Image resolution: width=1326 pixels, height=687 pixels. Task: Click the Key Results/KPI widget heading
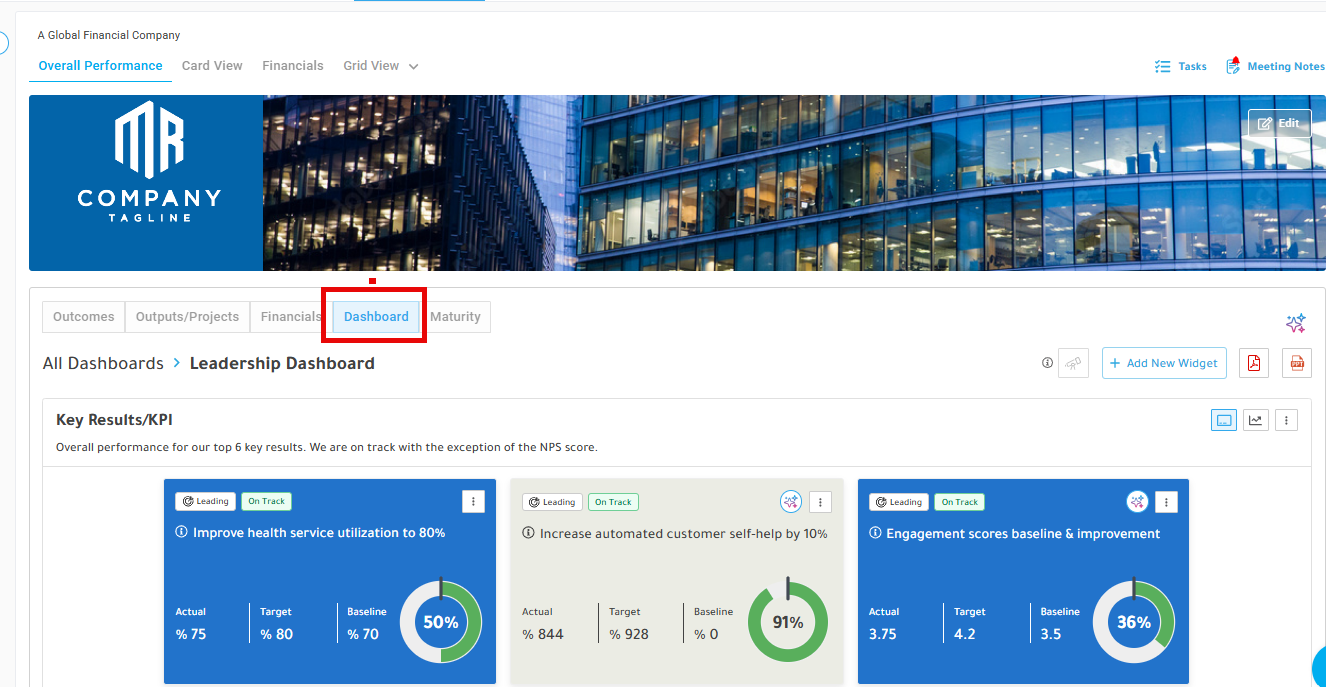tap(114, 420)
